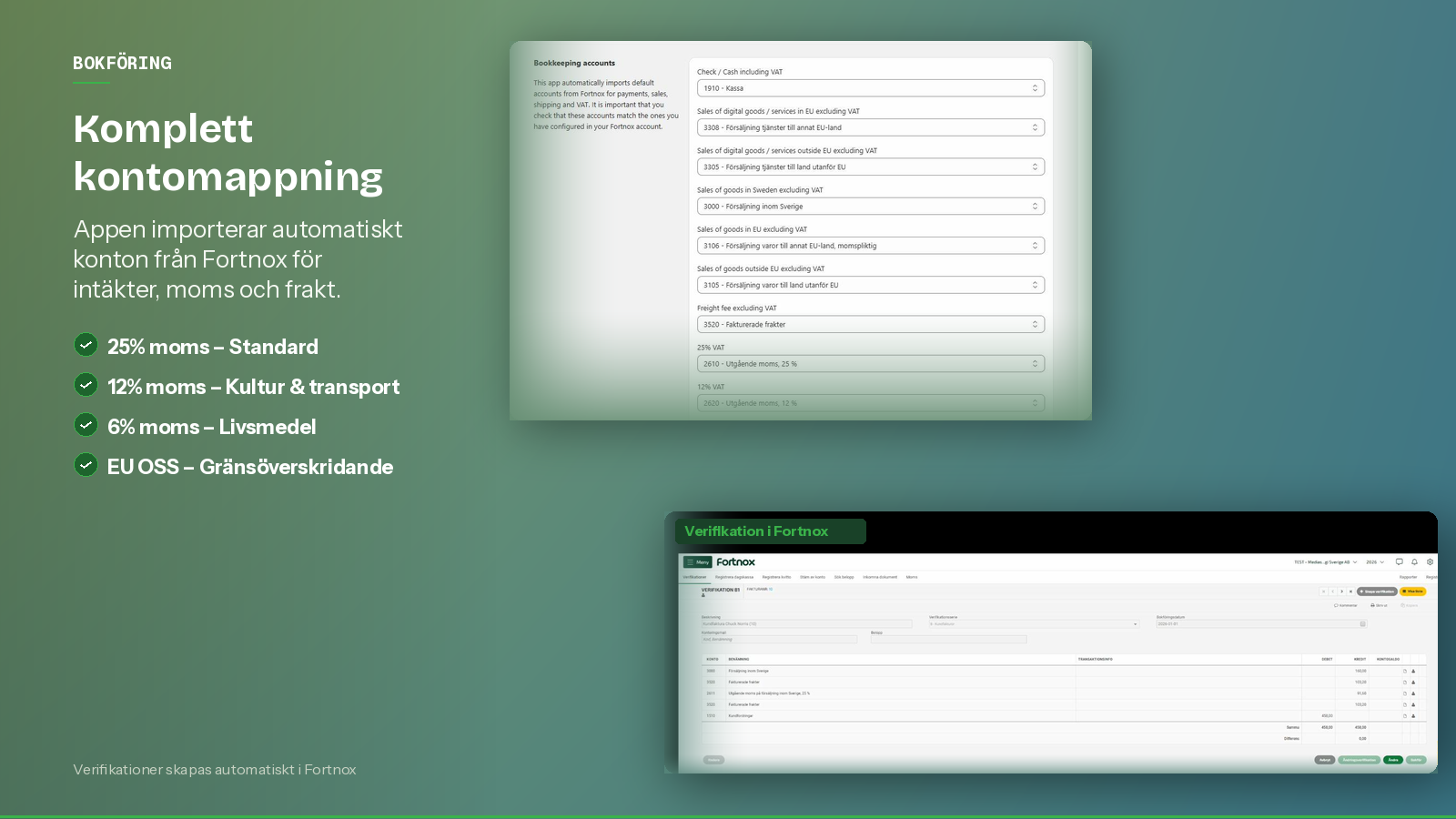
Task: Switch to the Registrera kvitto tab
Action: [776, 577]
